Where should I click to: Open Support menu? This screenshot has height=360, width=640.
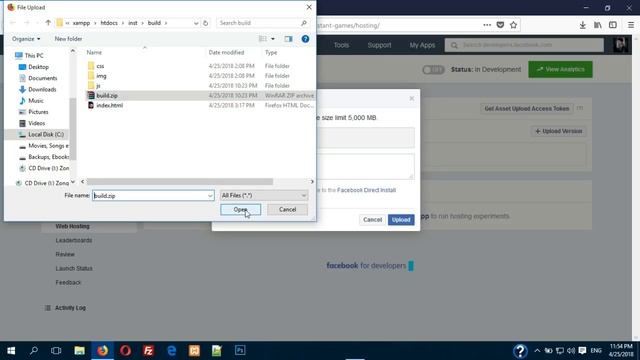tap(379, 45)
